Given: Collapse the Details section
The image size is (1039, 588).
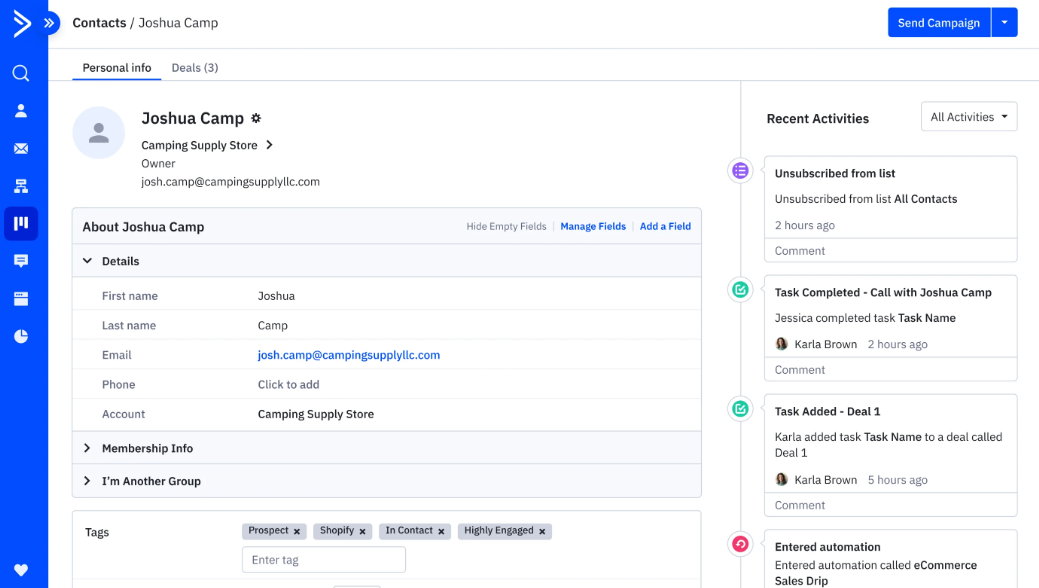Looking at the screenshot, I should pyautogui.click(x=87, y=261).
